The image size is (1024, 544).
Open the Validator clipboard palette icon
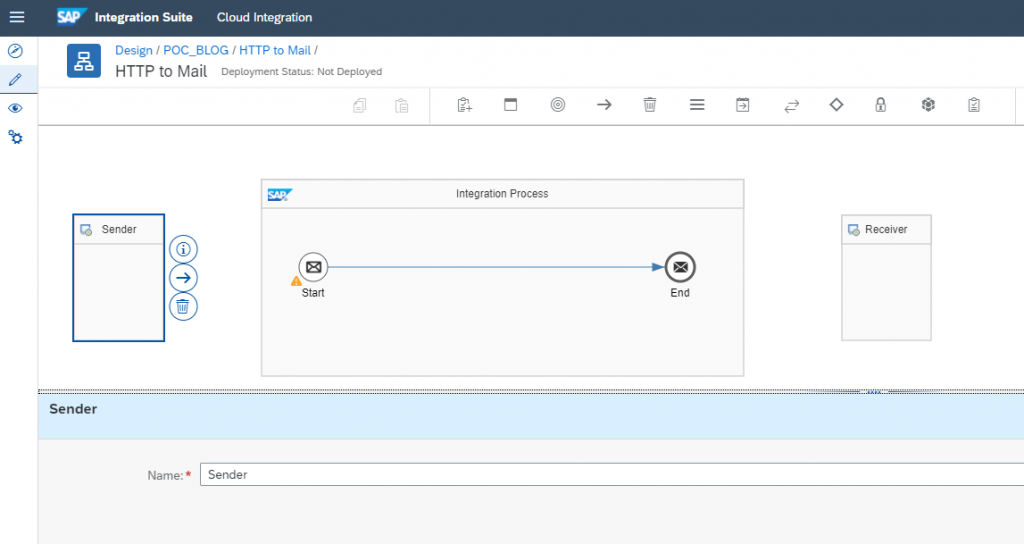point(974,104)
